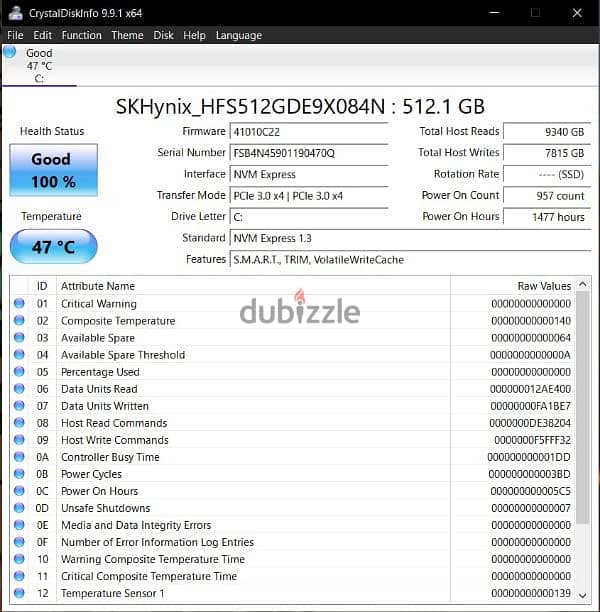Click the status icon beside Percentage Used
Viewport: 600px width, 612px height.
(x=19, y=372)
